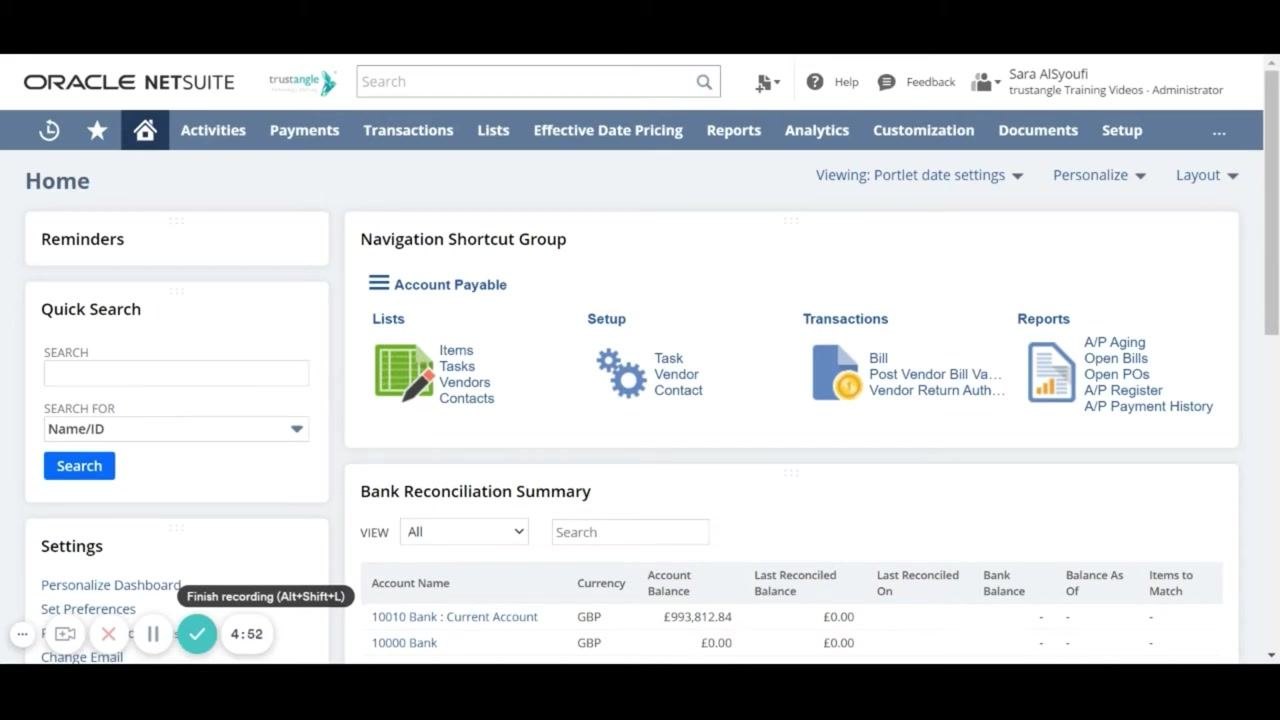Open the user role switcher icon
1280x720 pixels.
click(x=985, y=82)
